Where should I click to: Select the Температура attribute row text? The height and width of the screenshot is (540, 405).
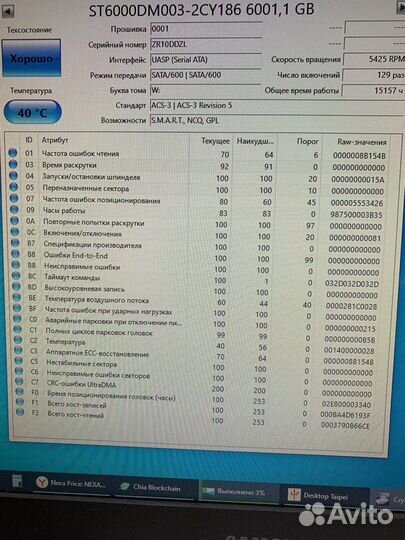pos(65,342)
